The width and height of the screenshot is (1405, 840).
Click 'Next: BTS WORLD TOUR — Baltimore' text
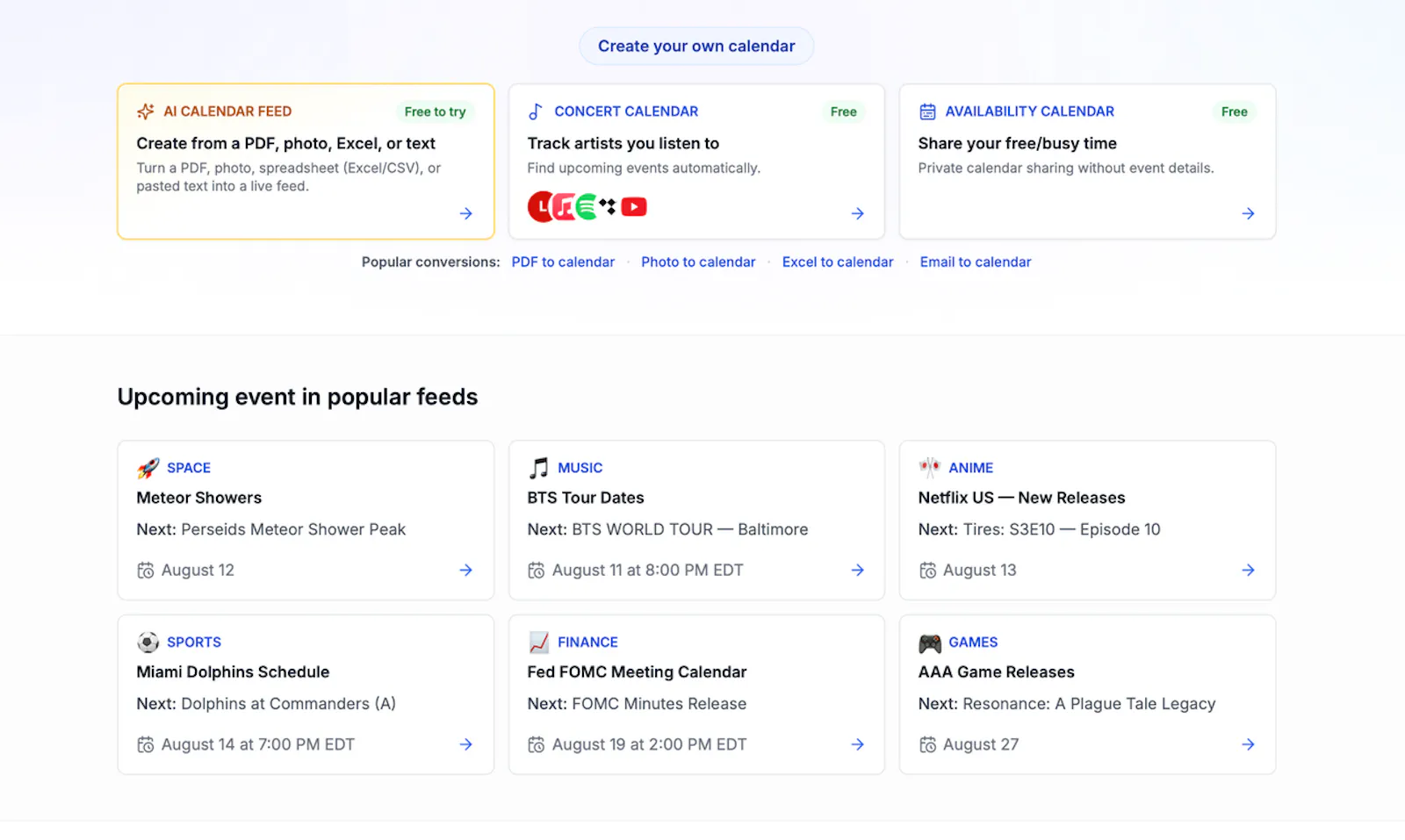pos(667,529)
